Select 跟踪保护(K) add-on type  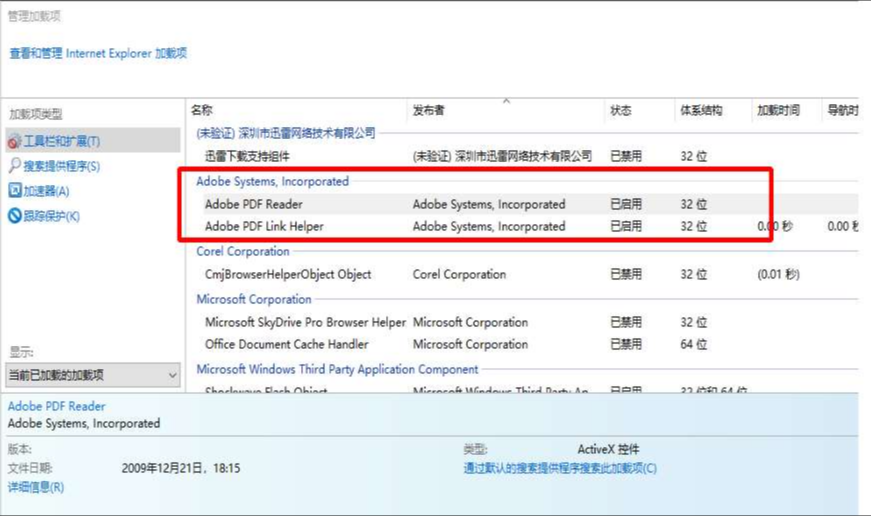(x=52, y=216)
